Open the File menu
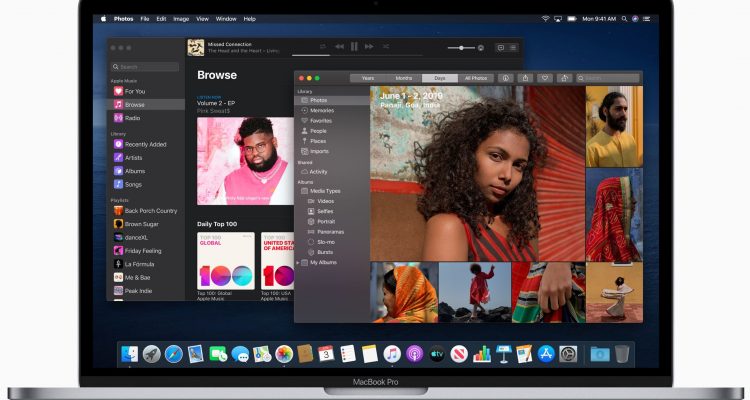 point(144,19)
